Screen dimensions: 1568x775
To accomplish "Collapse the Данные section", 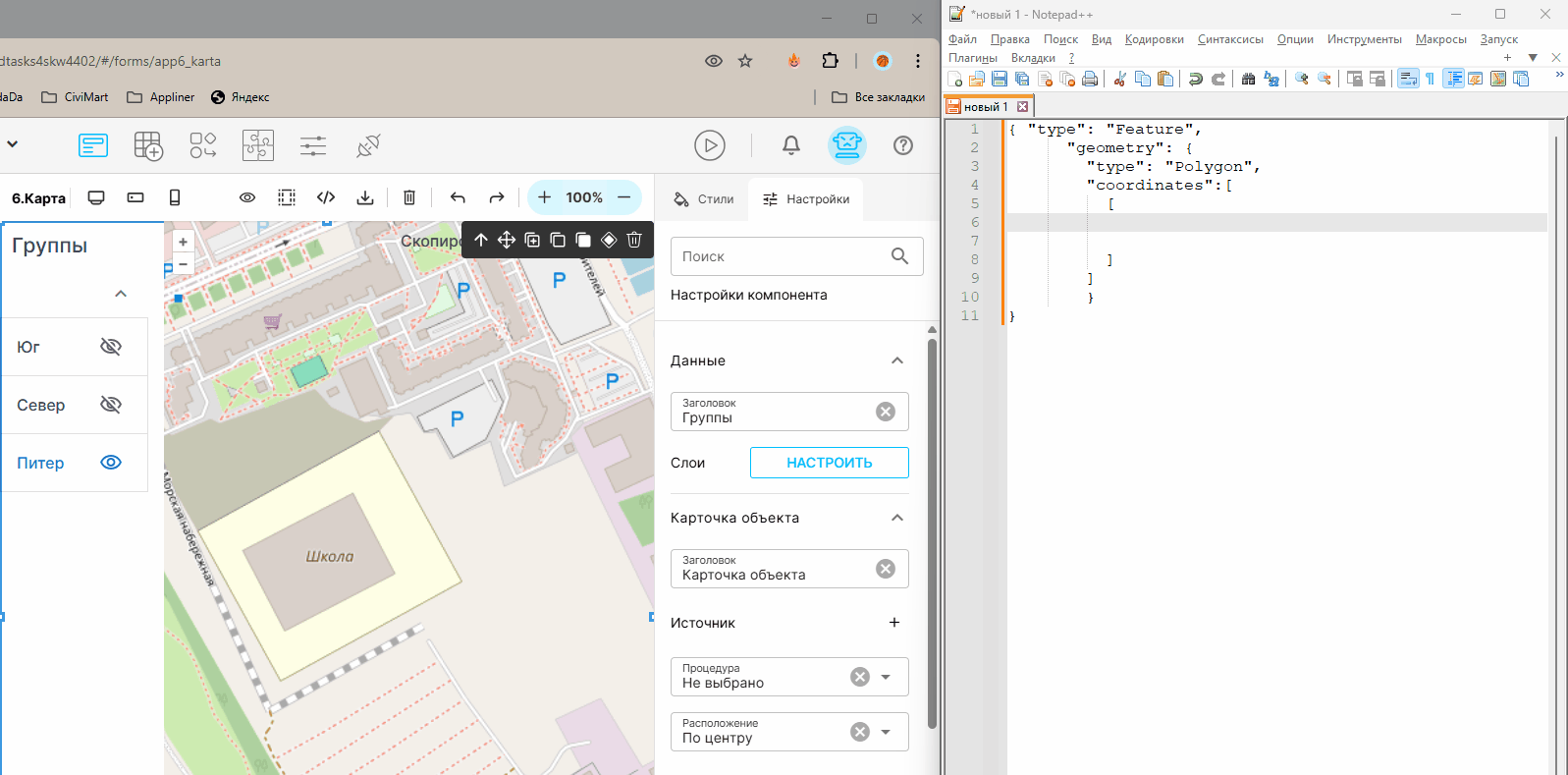I will click(897, 360).
